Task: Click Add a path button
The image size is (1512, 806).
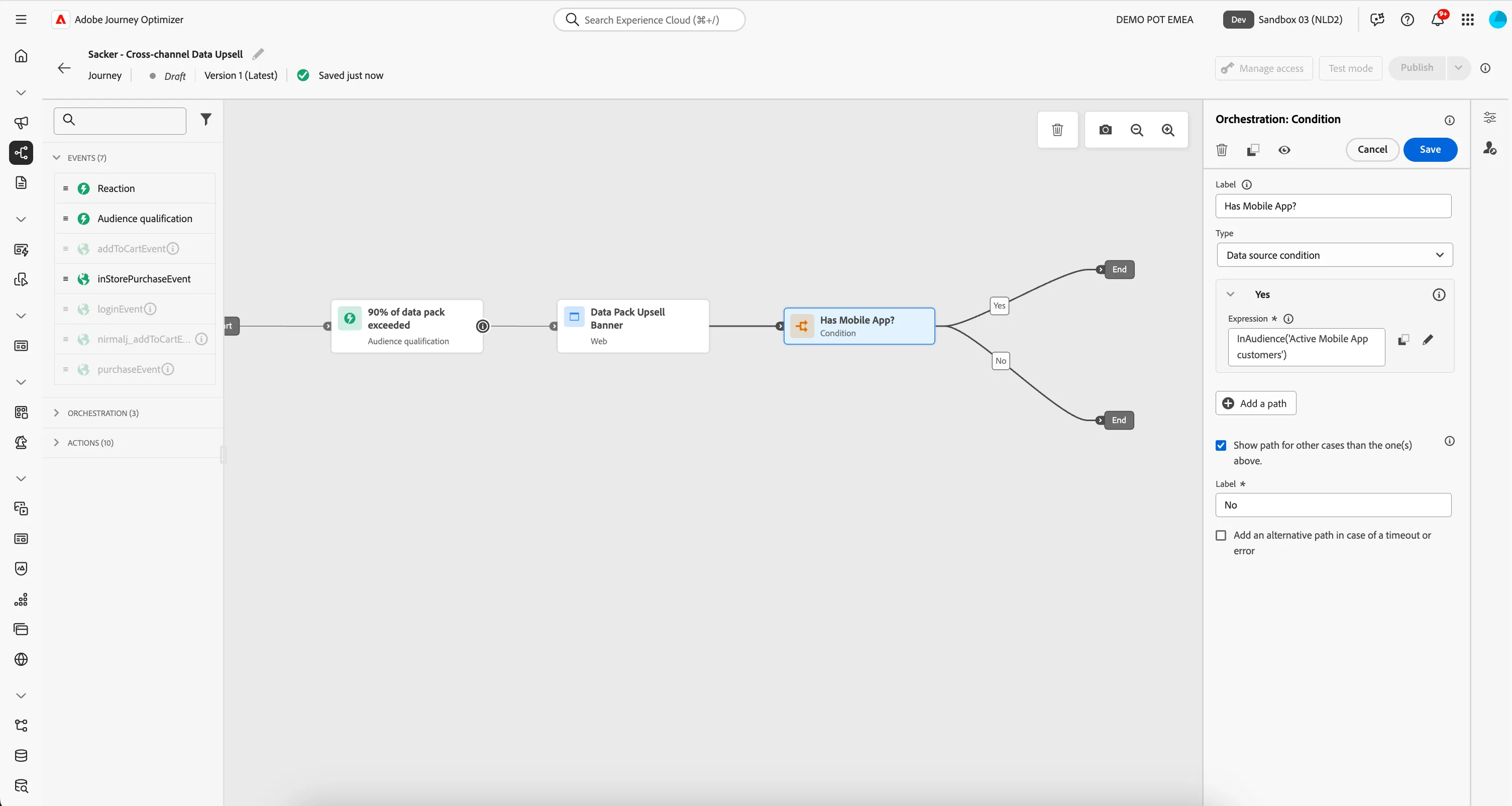Action: tap(1255, 404)
